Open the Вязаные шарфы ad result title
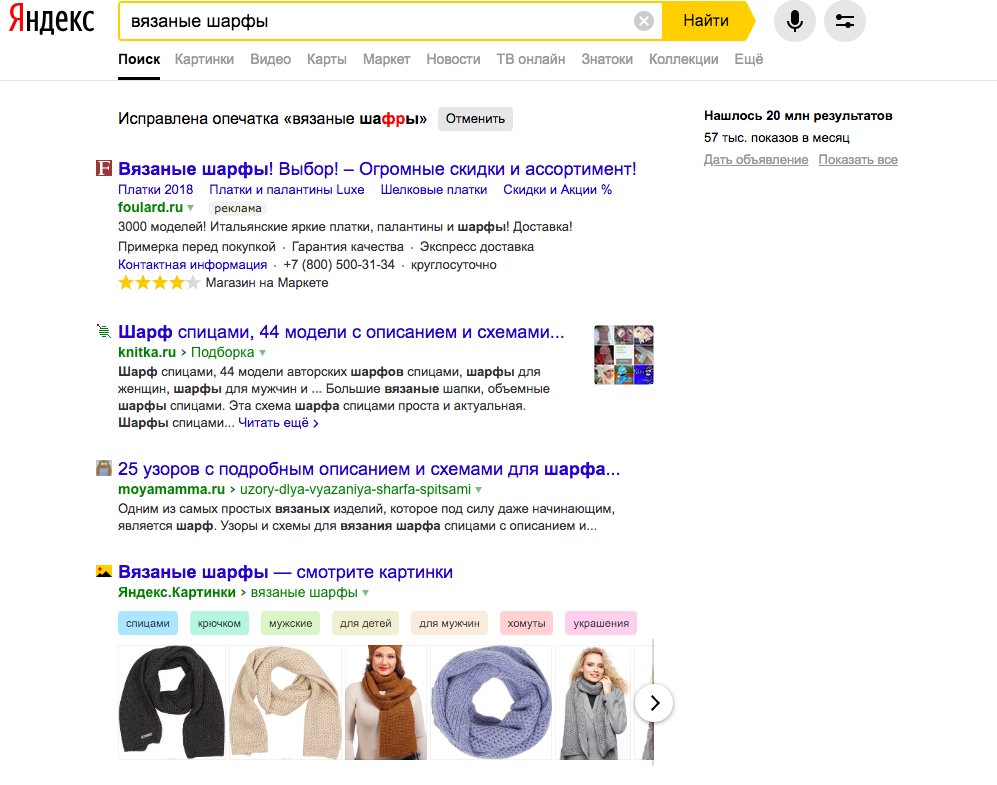Screen dimensions: 997x785 (377, 169)
